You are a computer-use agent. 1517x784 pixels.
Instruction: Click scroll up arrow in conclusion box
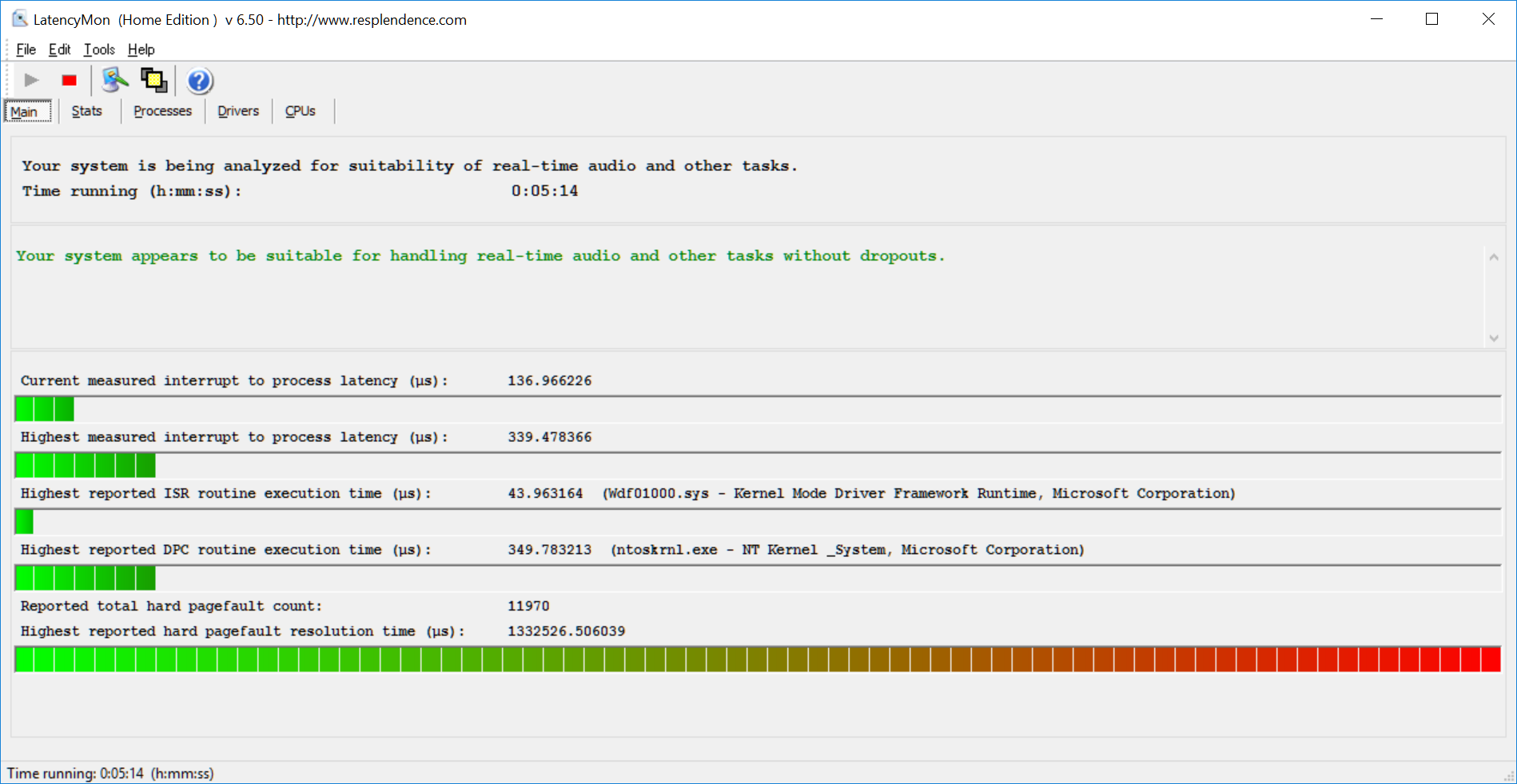point(1494,257)
